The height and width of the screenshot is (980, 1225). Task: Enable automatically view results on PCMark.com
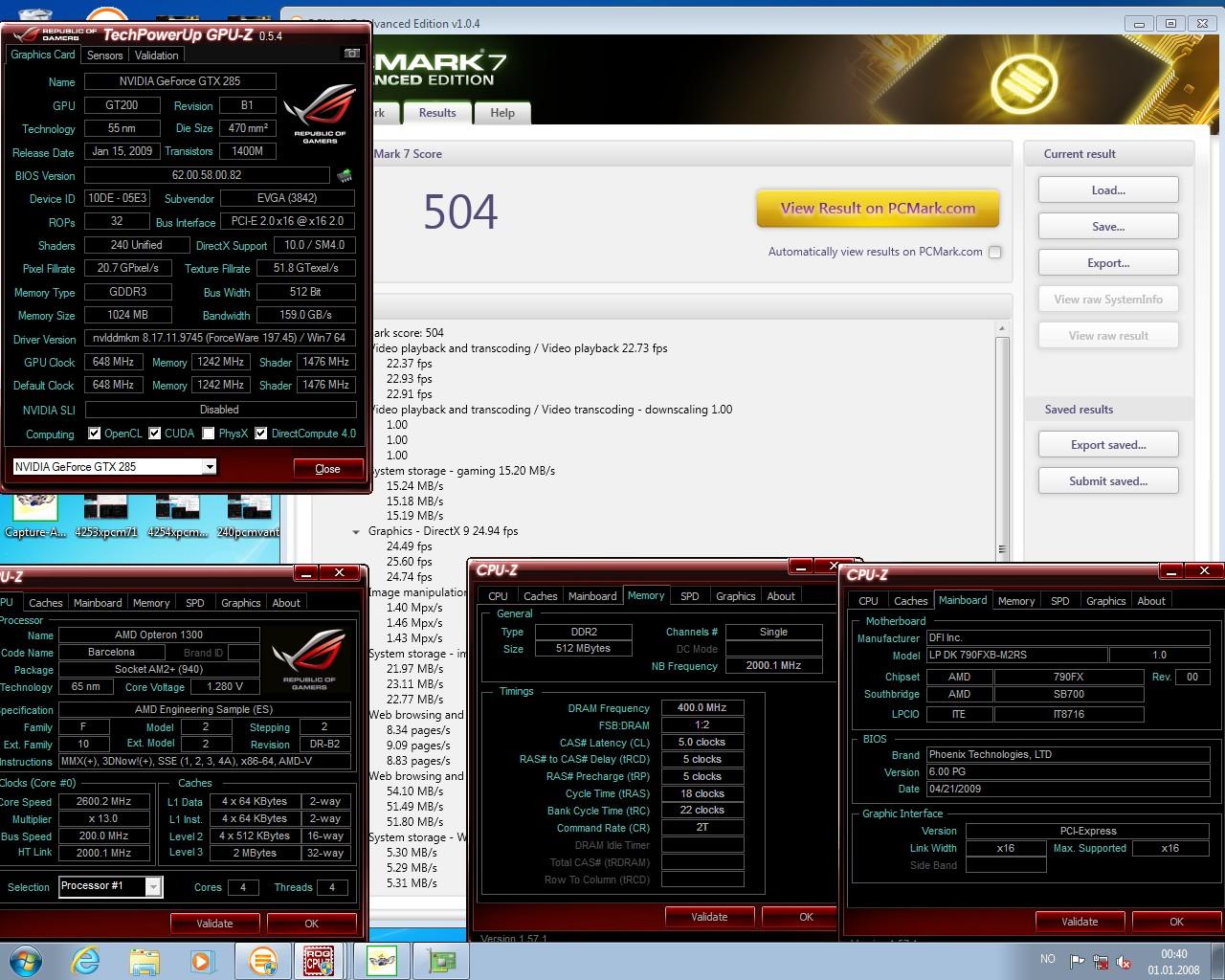point(995,252)
